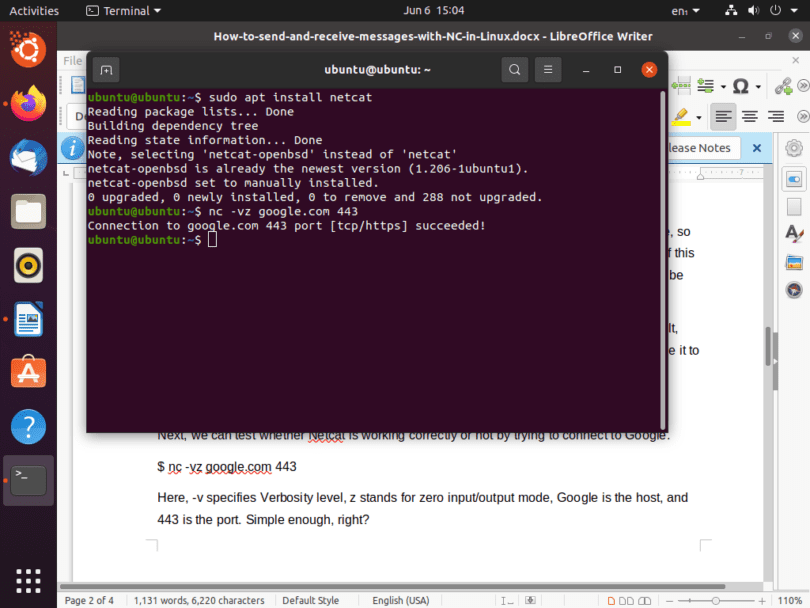Increase zoom with the status bar slider

pyautogui.click(x=762, y=600)
